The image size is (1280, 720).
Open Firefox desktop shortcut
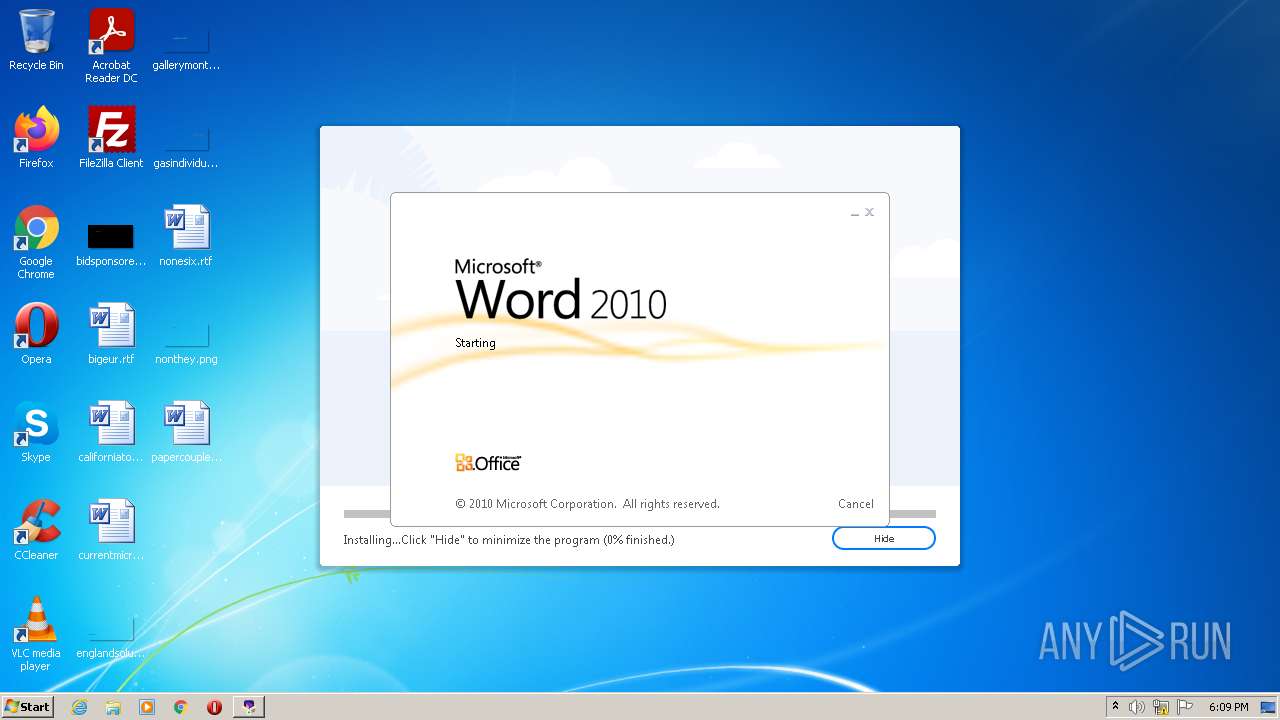point(36,138)
